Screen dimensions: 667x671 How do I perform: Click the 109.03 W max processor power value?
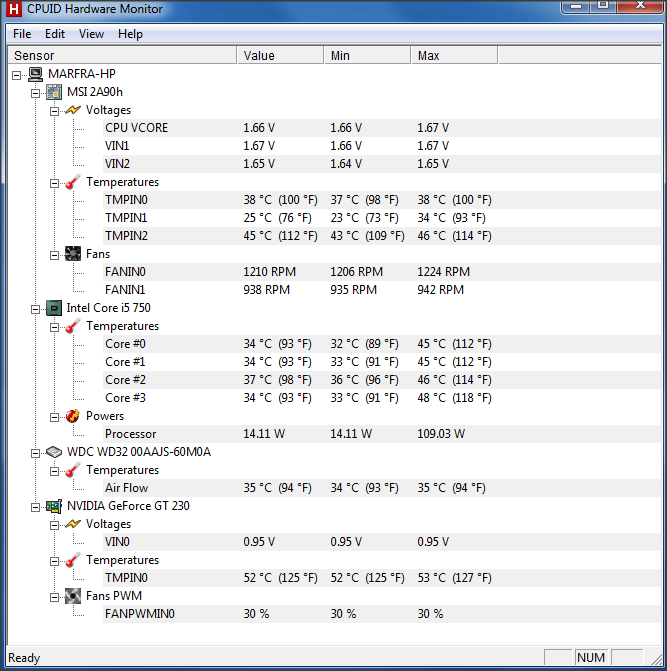click(x=441, y=434)
